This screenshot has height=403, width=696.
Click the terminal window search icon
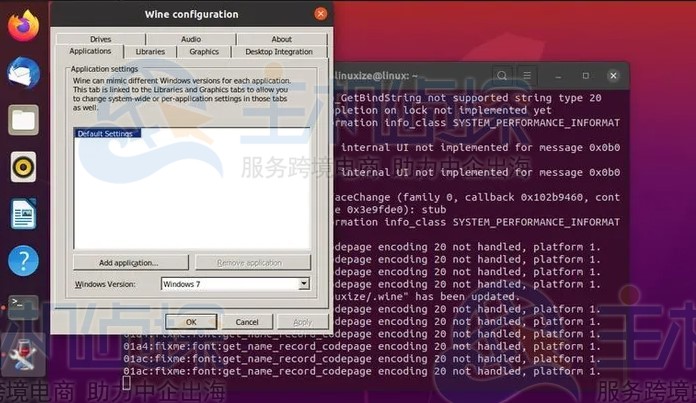point(502,76)
